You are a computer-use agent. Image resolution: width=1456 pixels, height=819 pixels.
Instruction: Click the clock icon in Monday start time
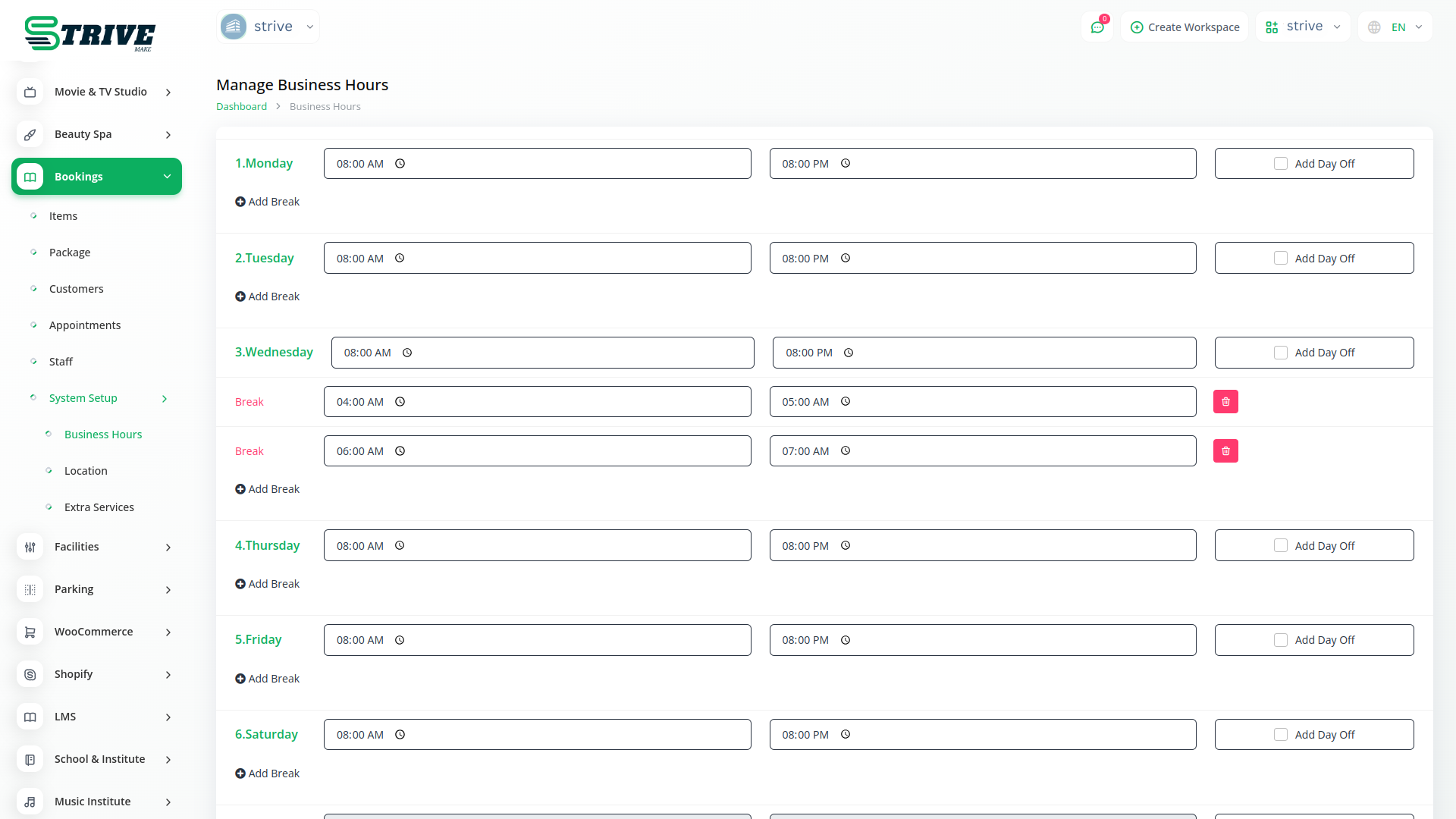400,164
